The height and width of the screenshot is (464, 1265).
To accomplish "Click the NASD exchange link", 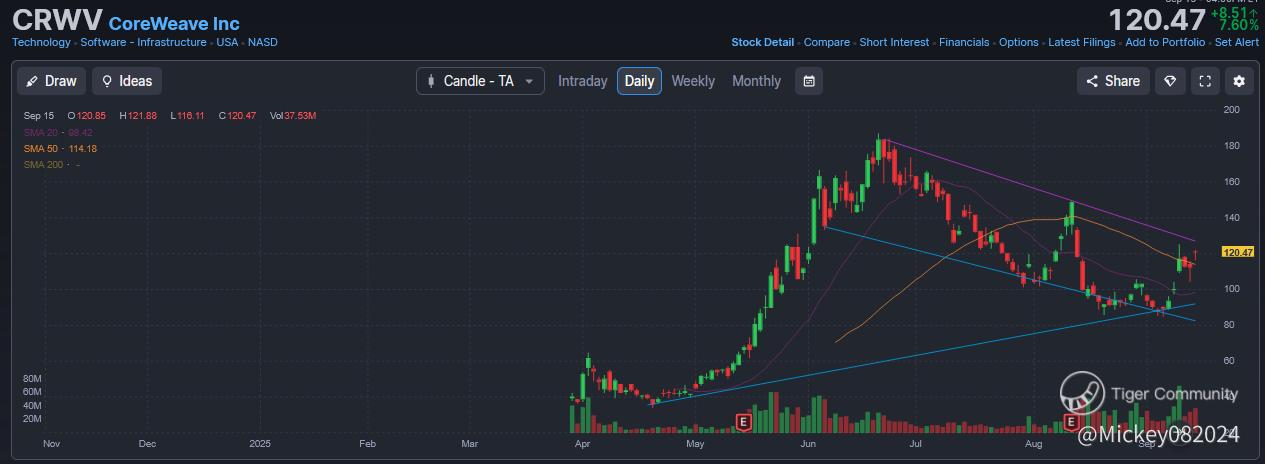I will (262, 42).
